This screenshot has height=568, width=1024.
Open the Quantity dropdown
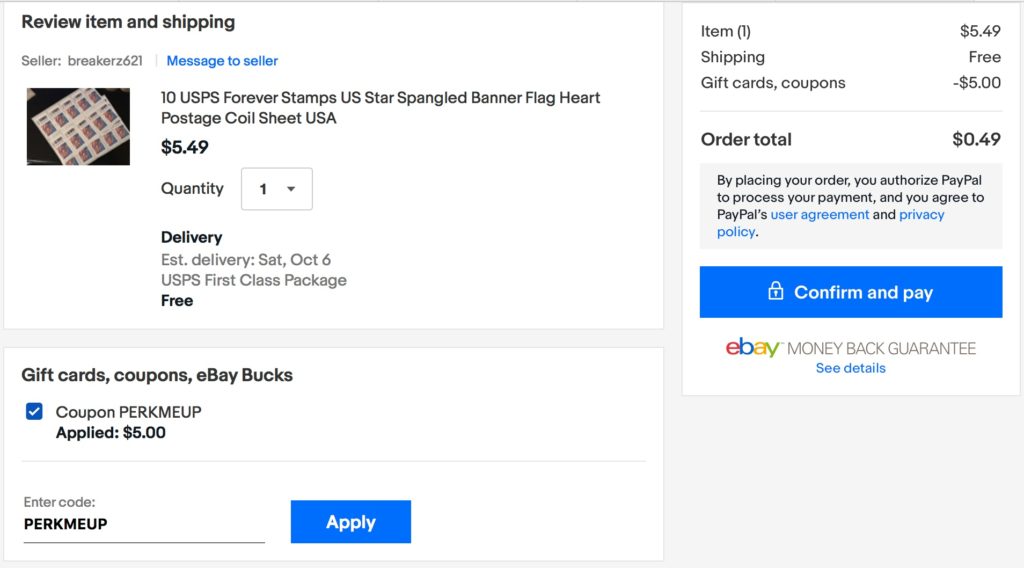(277, 189)
